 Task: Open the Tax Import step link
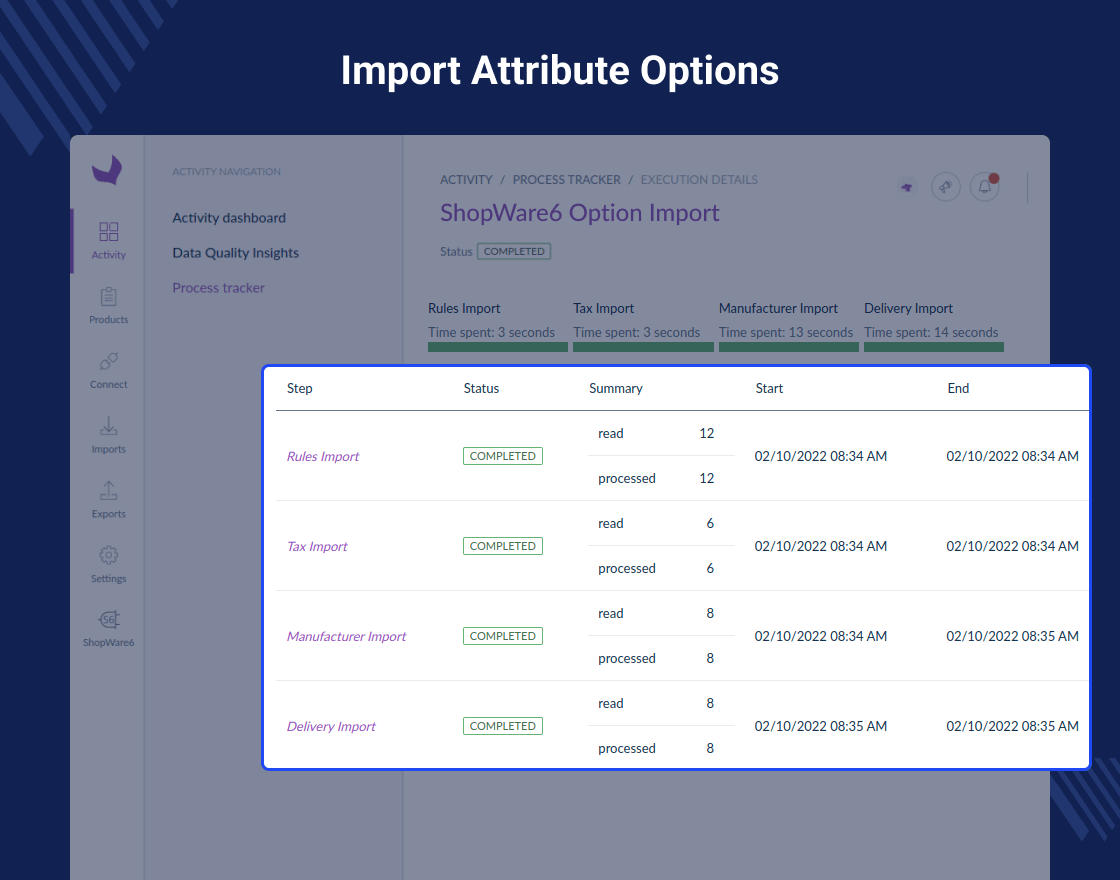tap(317, 546)
